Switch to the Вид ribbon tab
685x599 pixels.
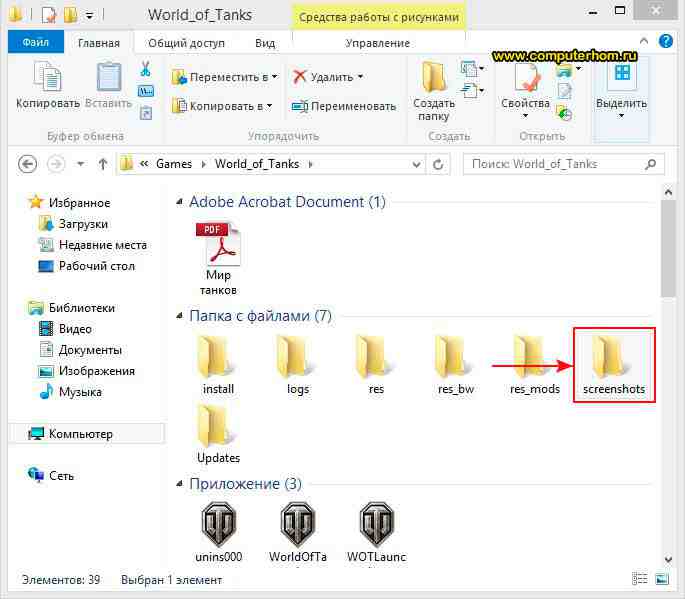(x=265, y=43)
